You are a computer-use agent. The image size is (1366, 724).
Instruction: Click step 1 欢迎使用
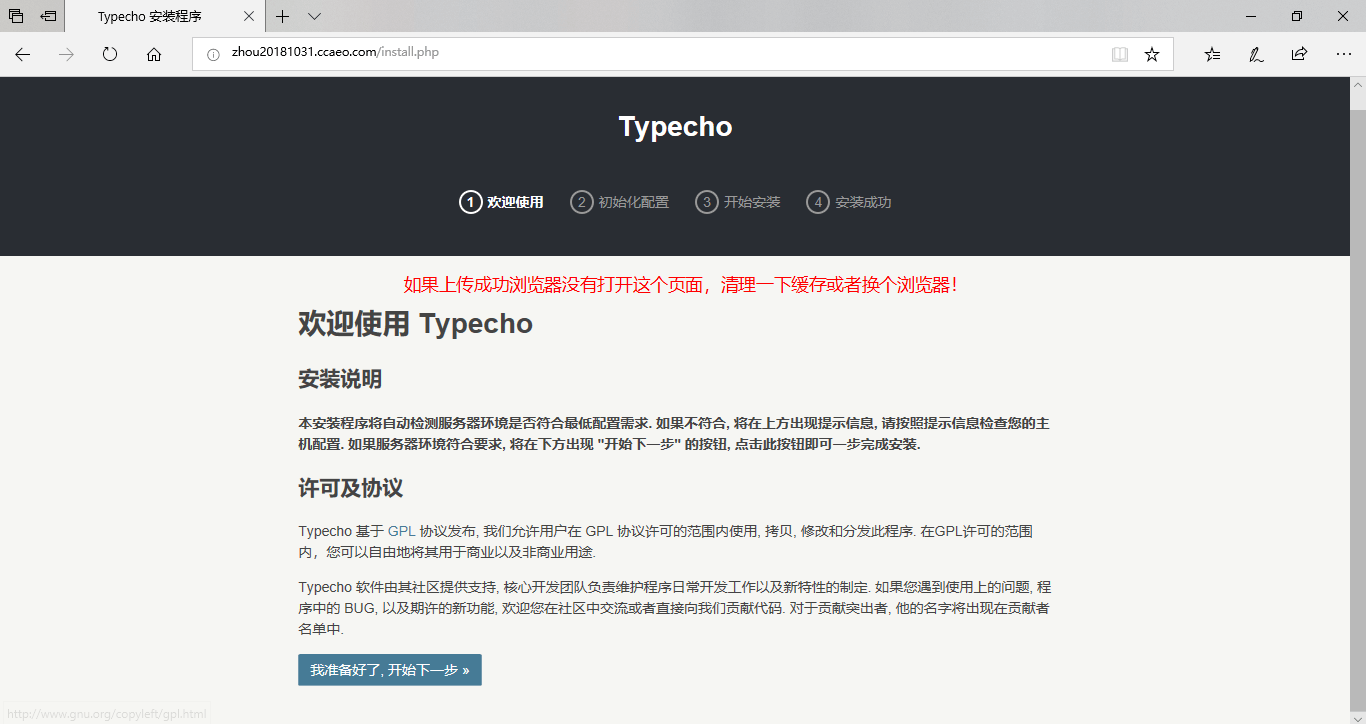pos(501,202)
